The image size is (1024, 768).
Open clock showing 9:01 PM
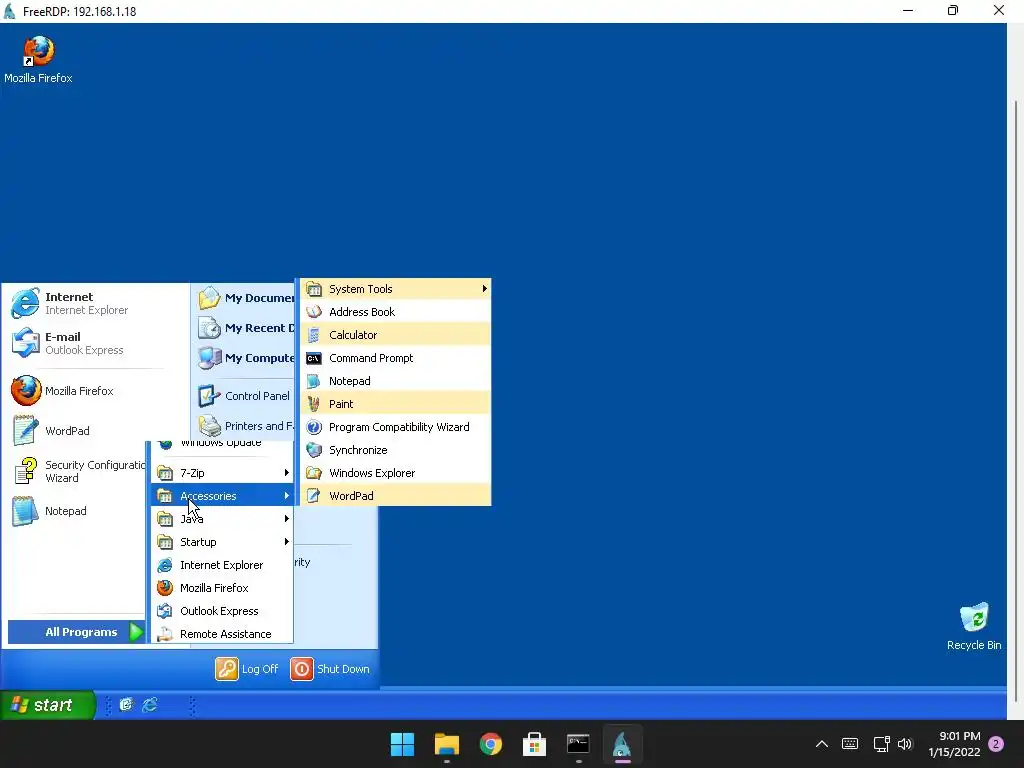tap(954, 744)
